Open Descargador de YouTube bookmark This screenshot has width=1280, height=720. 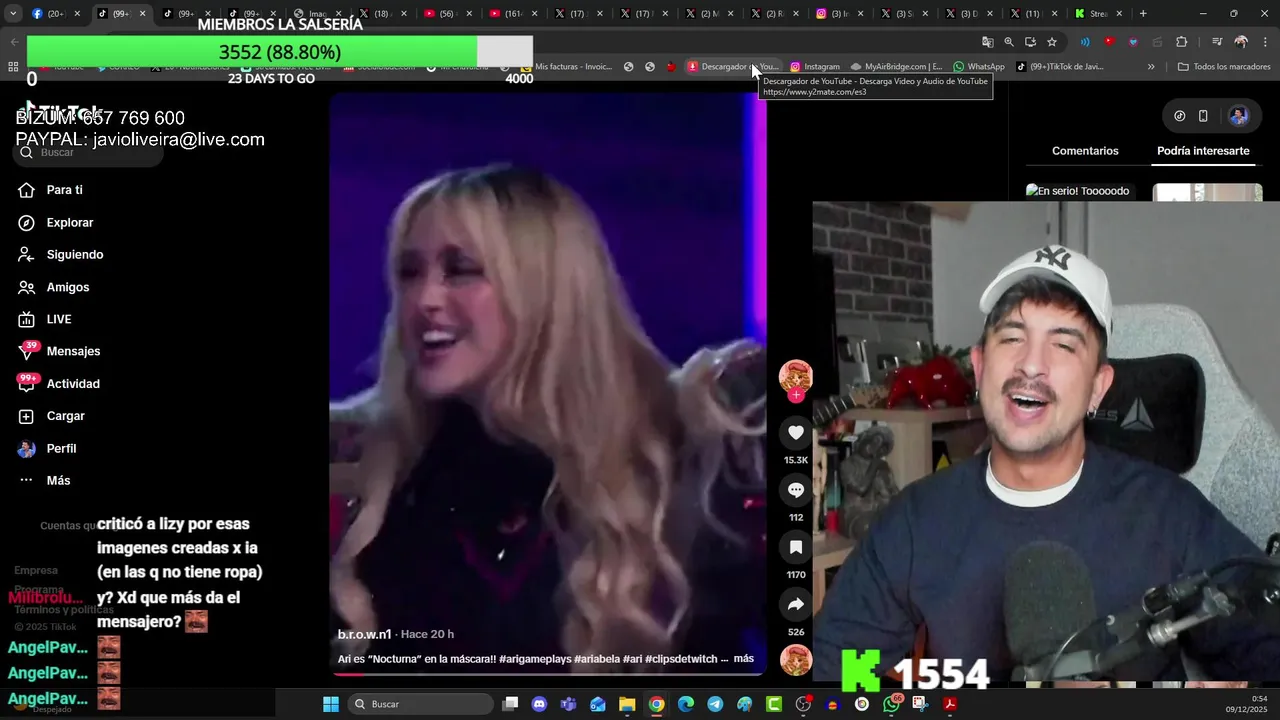coord(732,67)
